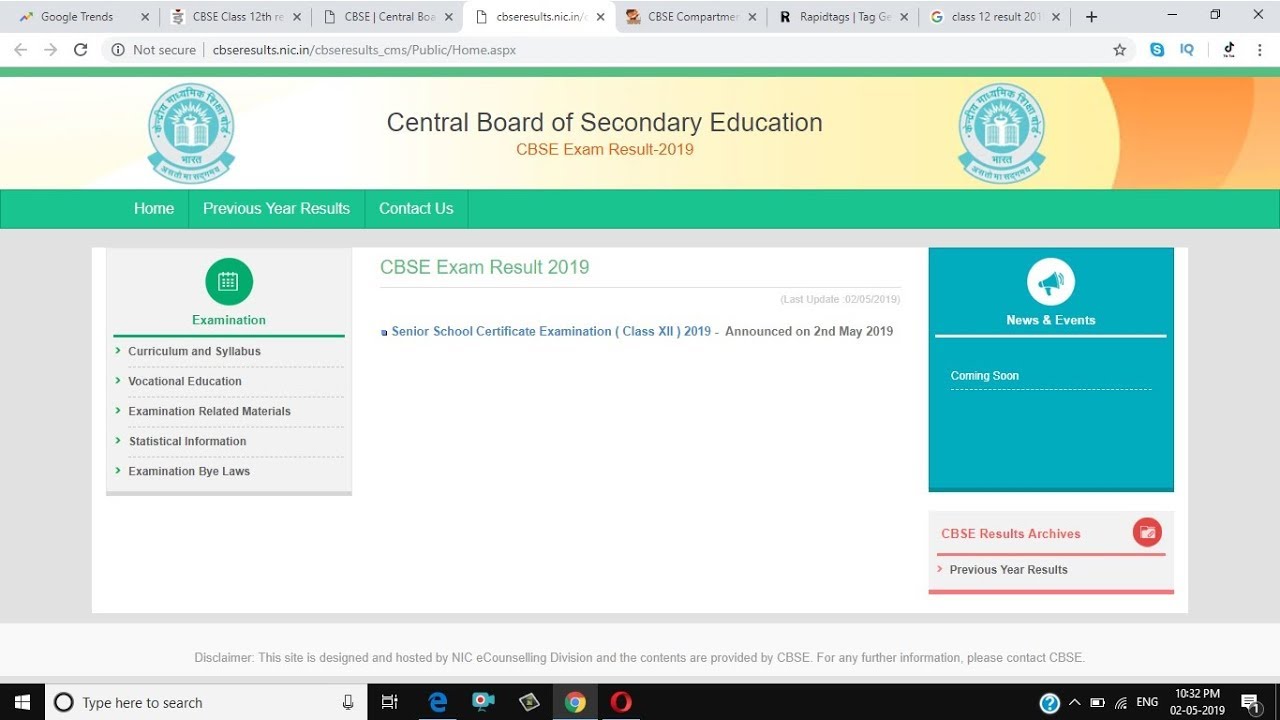Launch Microsoft Edge from the taskbar
The width and height of the screenshot is (1280, 720).
point(438,702)
